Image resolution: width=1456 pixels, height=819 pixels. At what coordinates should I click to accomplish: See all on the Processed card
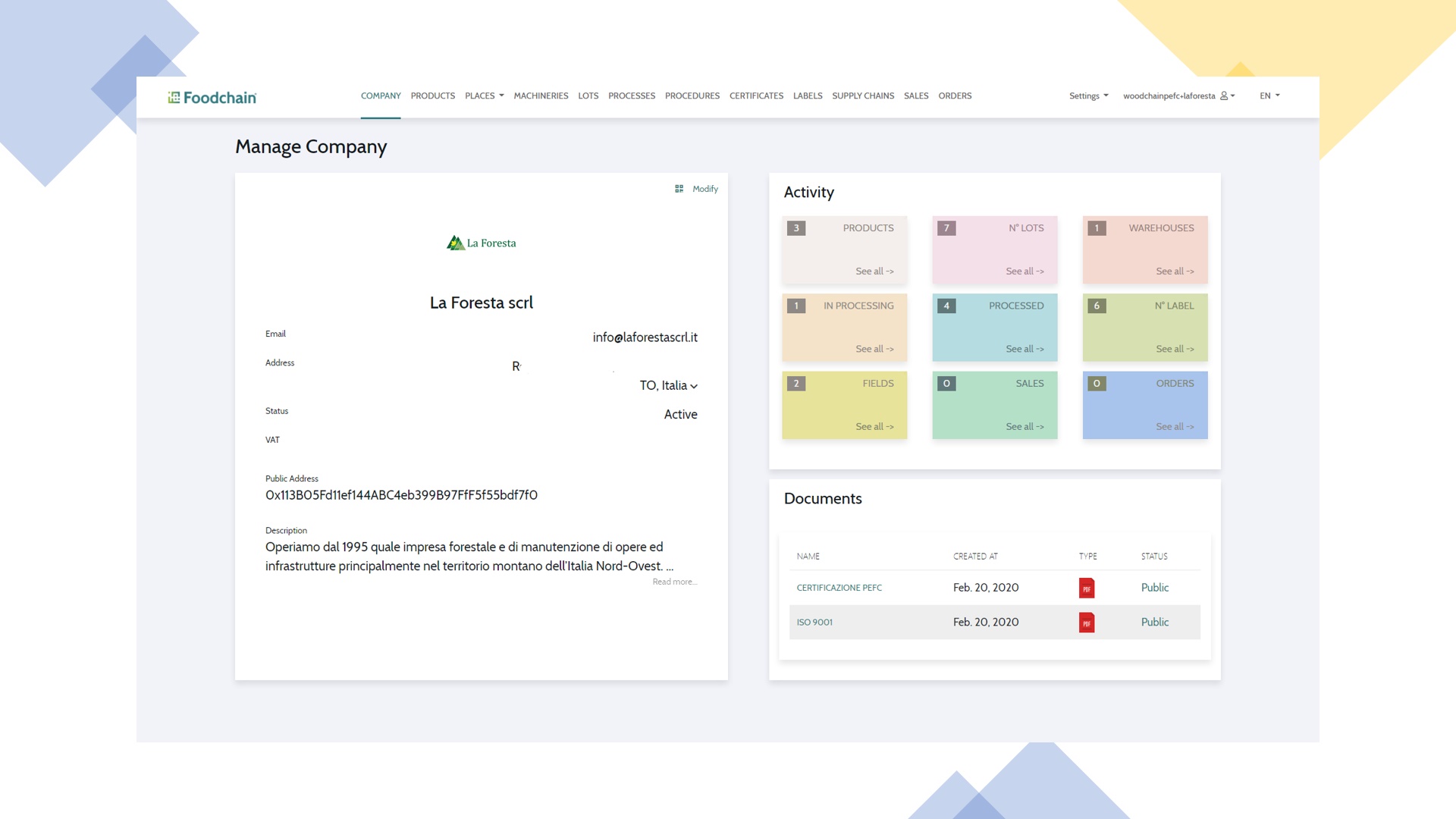tap(1025, 349)
